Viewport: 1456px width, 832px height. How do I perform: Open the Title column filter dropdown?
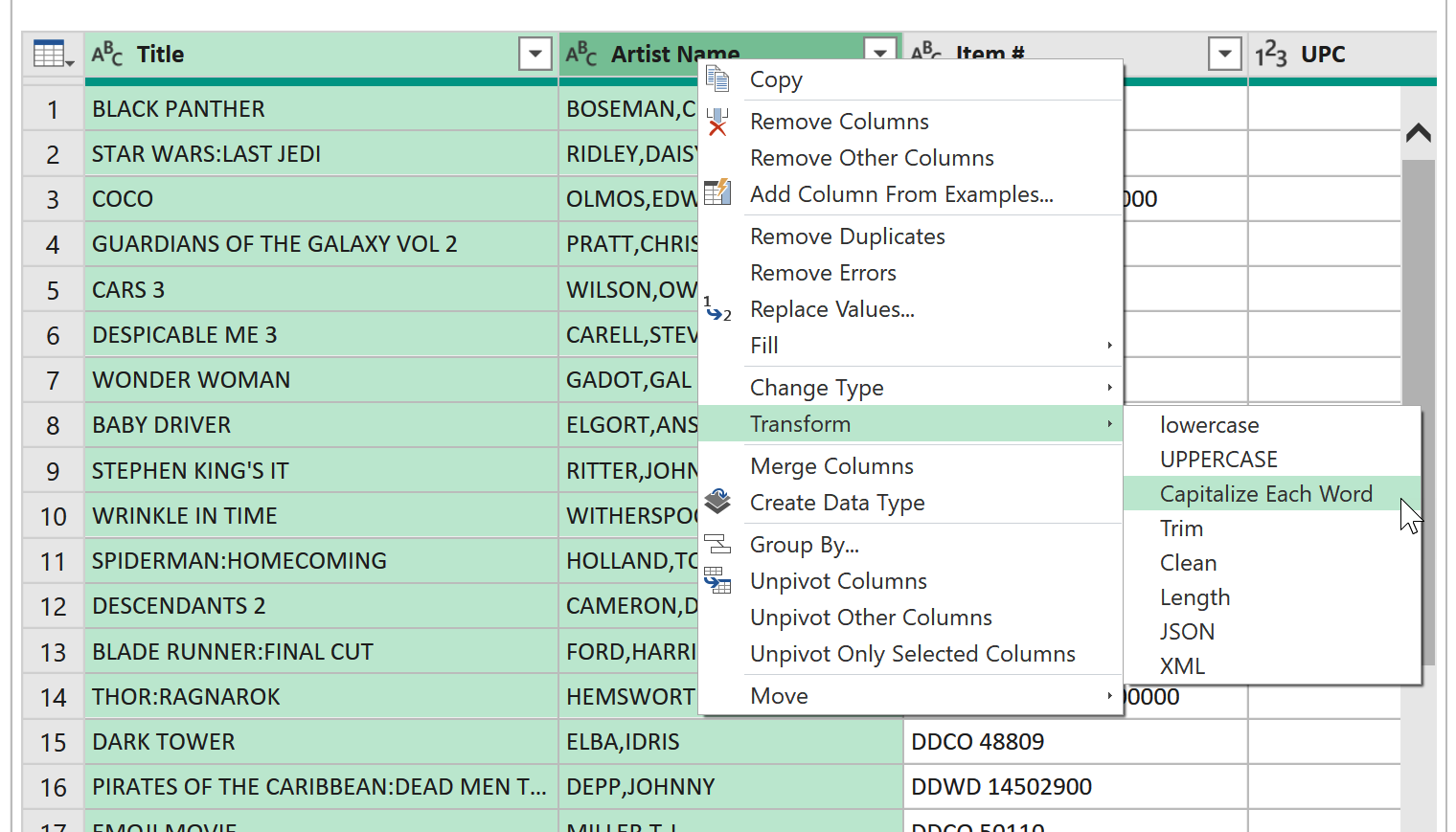point(535,55)
